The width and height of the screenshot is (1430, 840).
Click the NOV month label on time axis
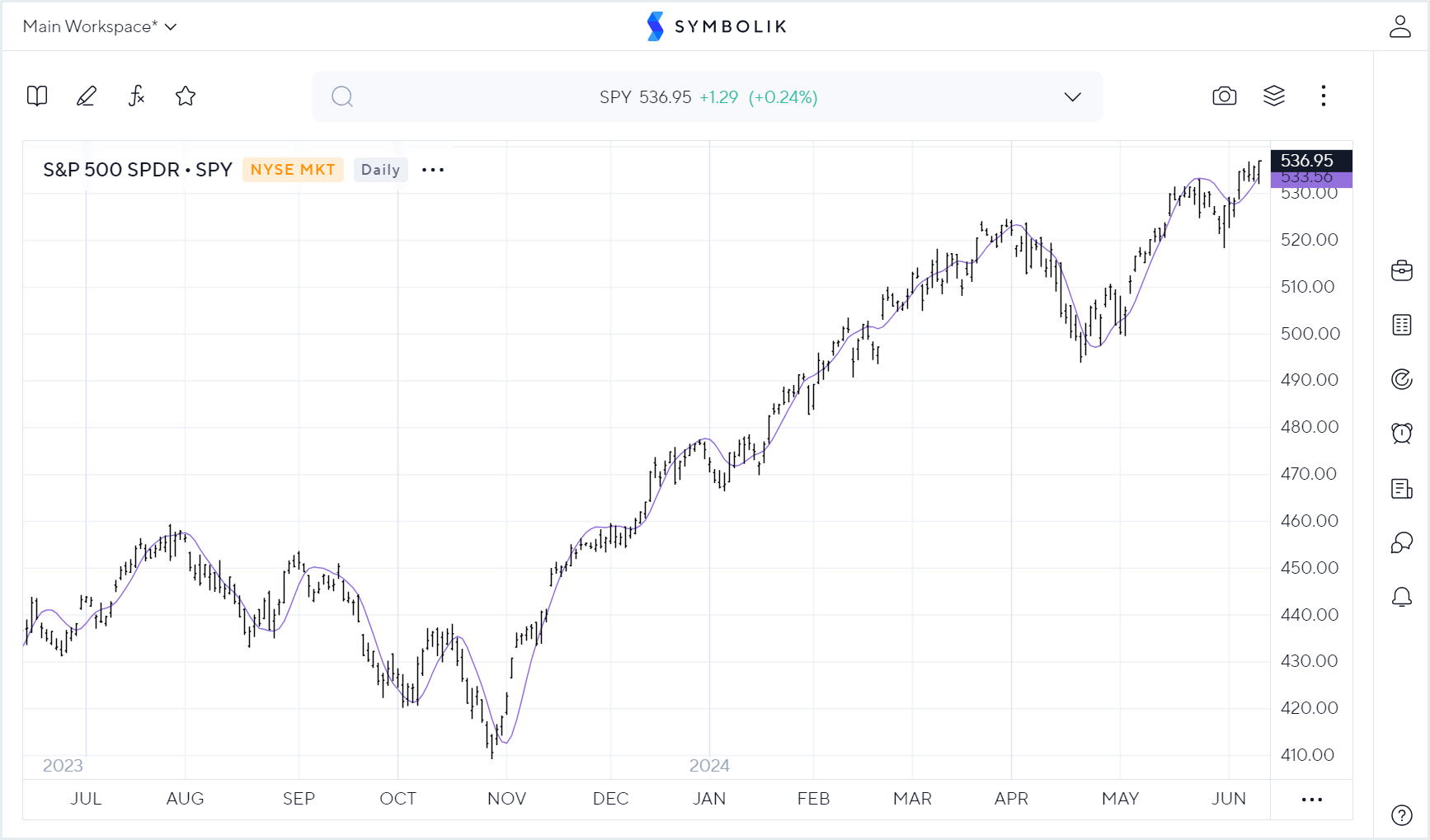pyautogui.click(x=506, y=799)
